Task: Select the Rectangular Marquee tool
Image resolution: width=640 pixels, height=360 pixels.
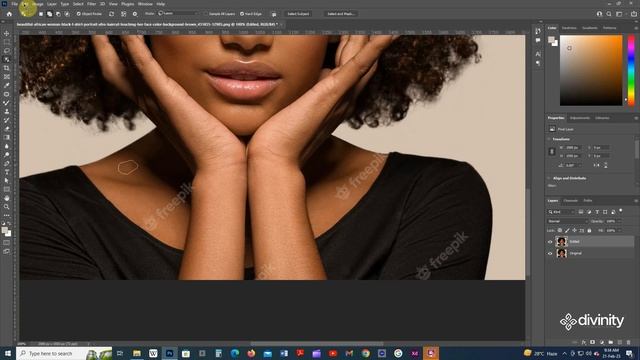Action: click(x=7, y=42)
